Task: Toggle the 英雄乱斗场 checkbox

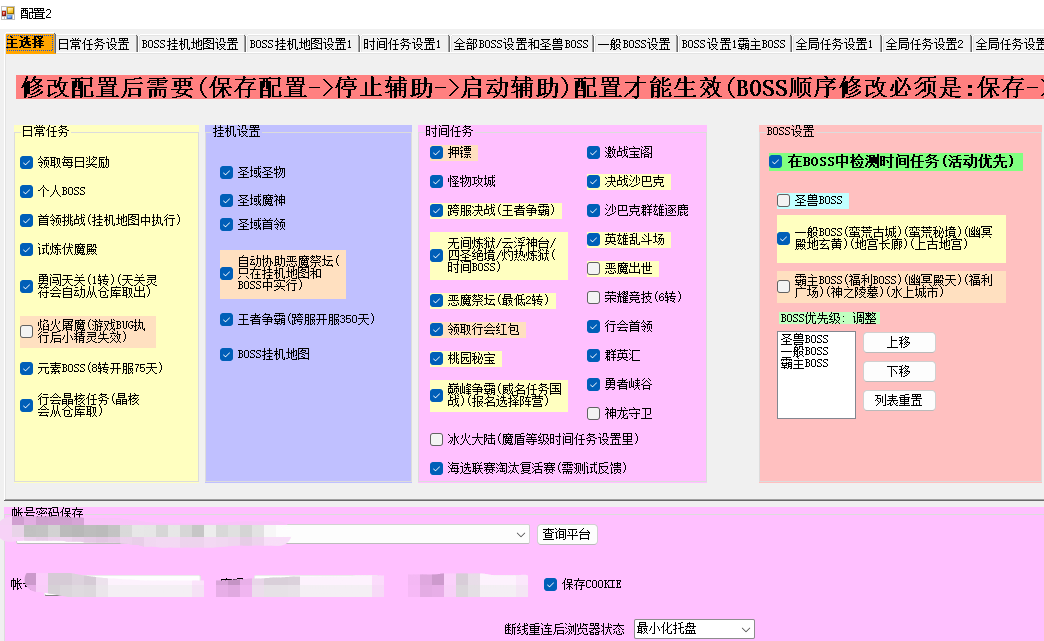Action: click(x=593, y=240)
